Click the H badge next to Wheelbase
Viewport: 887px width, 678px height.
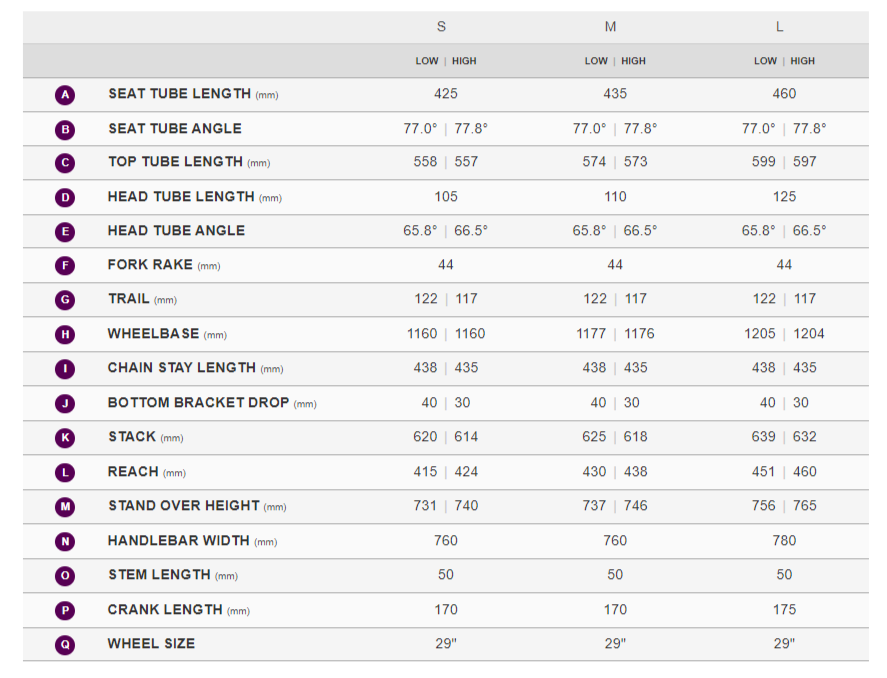[65, 334]
